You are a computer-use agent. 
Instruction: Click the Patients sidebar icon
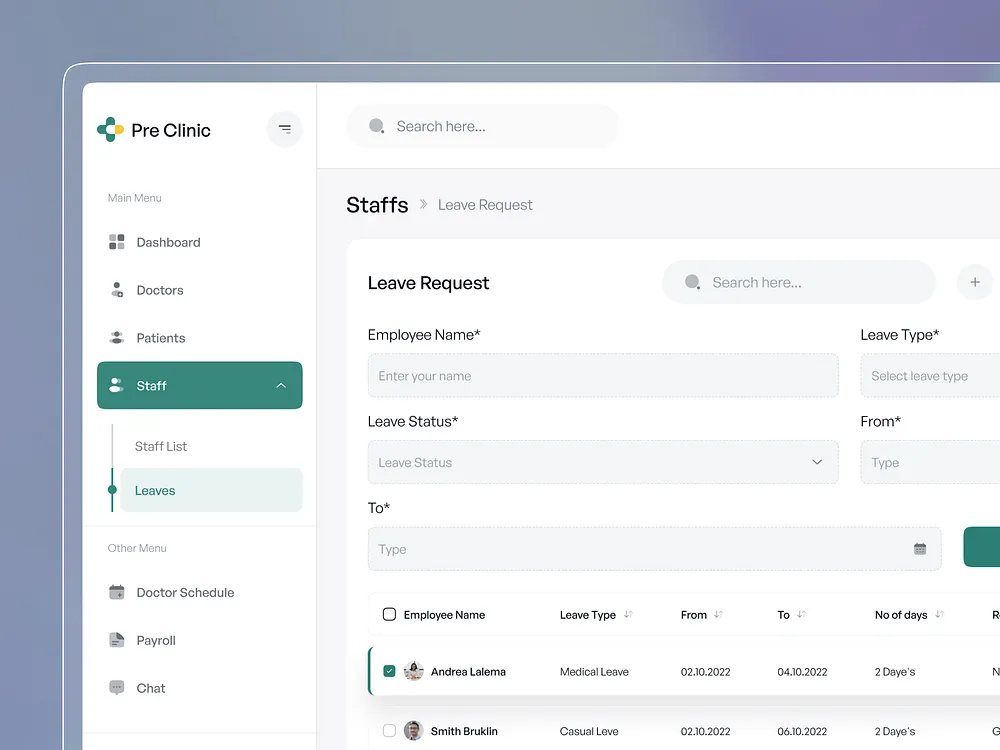tap(116, 338)
